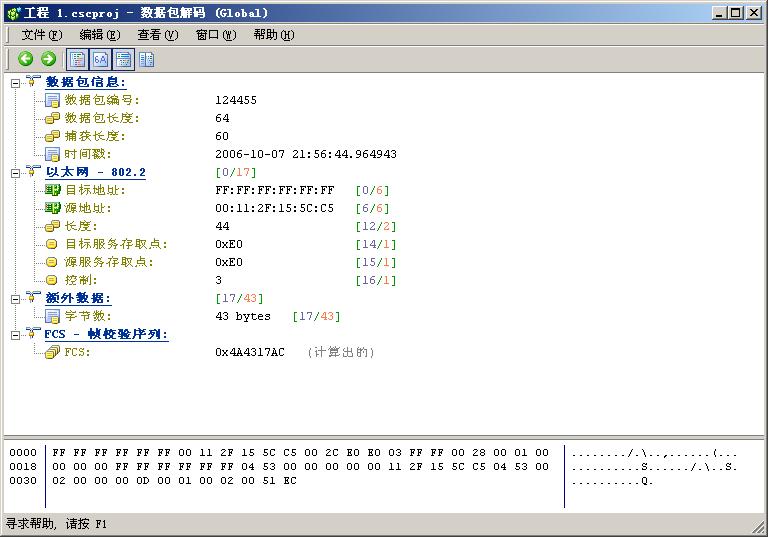The width and height of the screenshot is (768, 537).
Task: Click the yellow icon beside 控制
Action: click(x=52, y=280)
